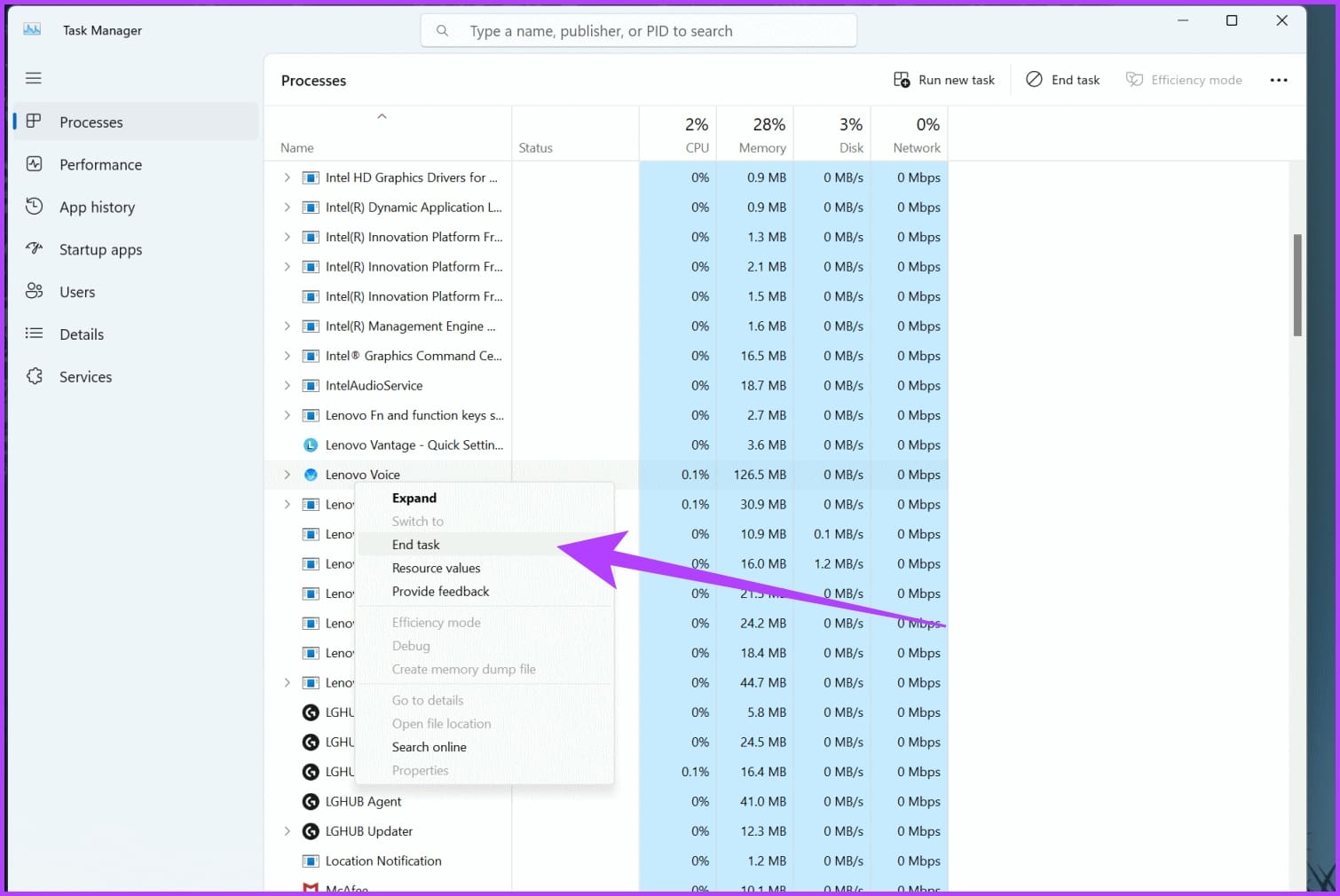This screenshot has width=1340, height=896.
Task: Click the Efficiency mode toolbar control
Action: click(x=1184, y=79)
